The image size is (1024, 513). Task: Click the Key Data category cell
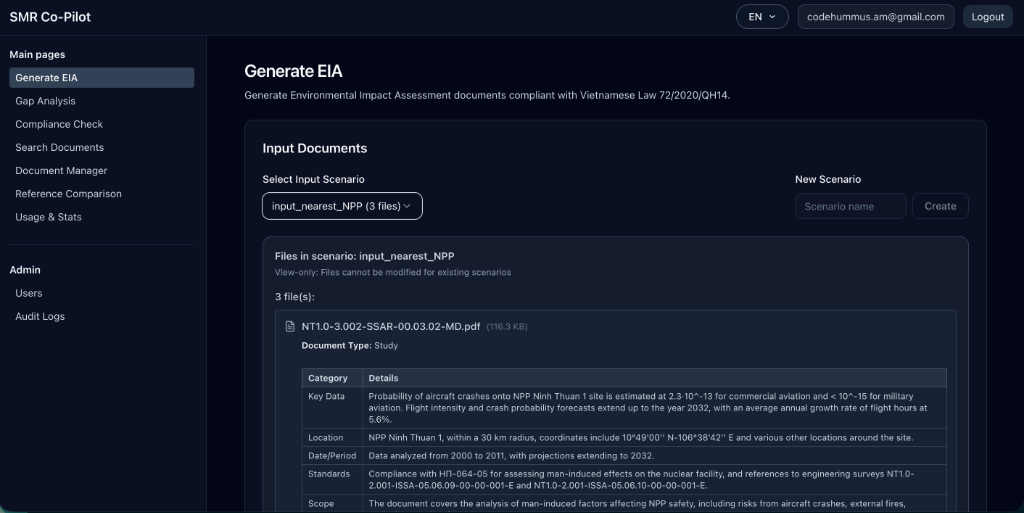tap(332, 408)
